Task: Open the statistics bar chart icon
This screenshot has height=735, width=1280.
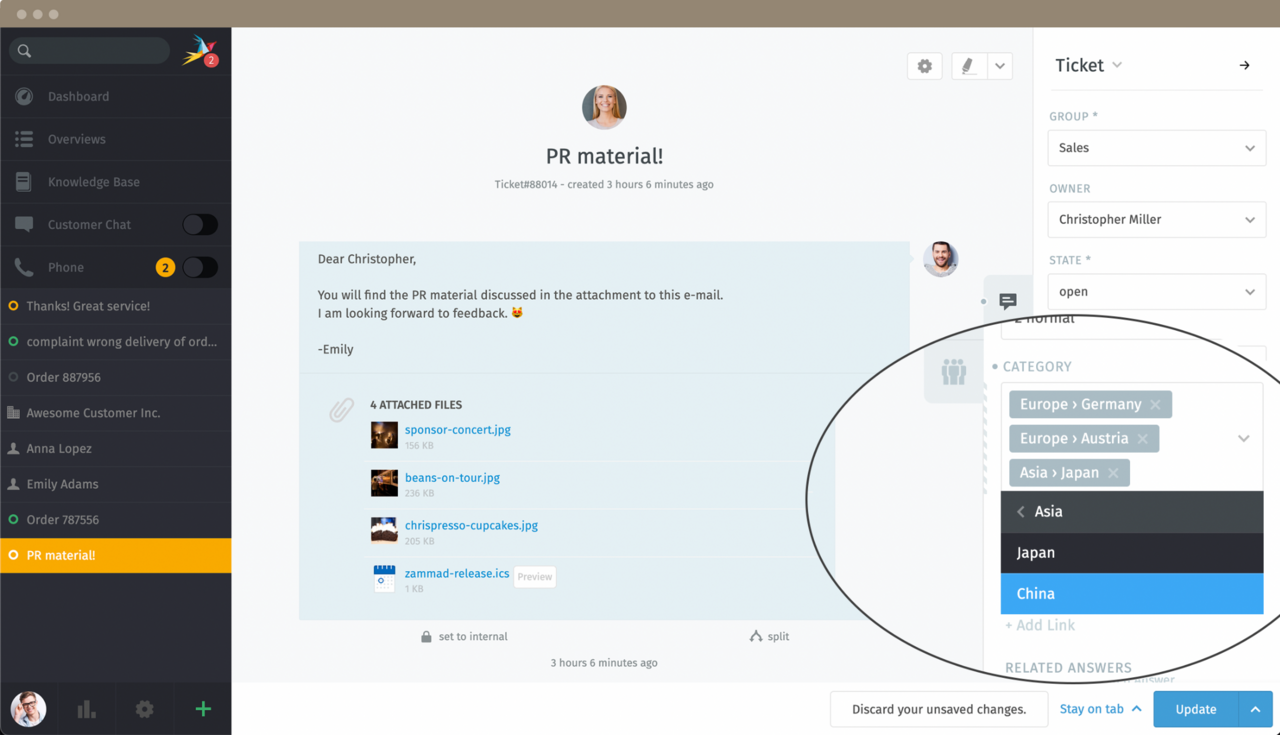Action: (x=87, y=709)
